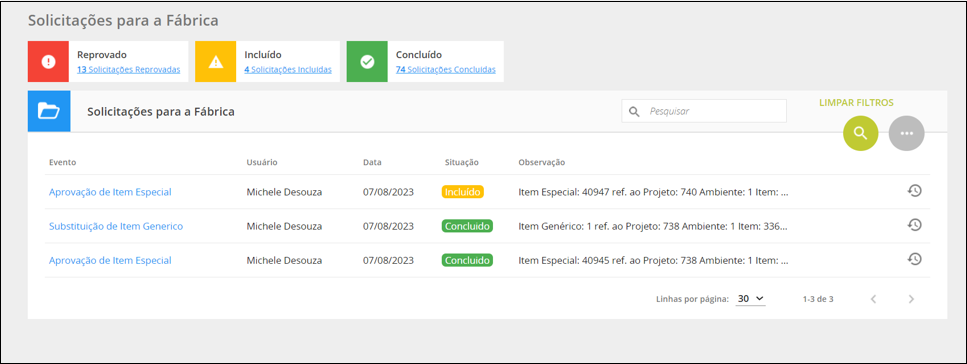Go to next page arrow

(911, 299)
